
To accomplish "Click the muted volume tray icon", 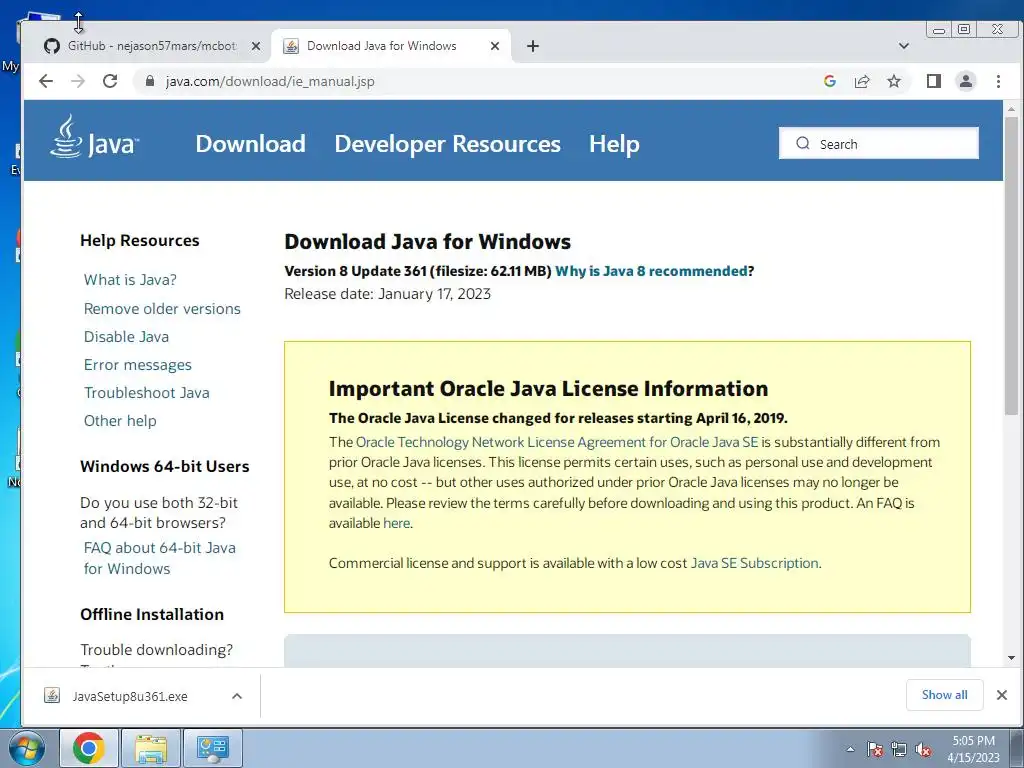I will click(923, 750).
